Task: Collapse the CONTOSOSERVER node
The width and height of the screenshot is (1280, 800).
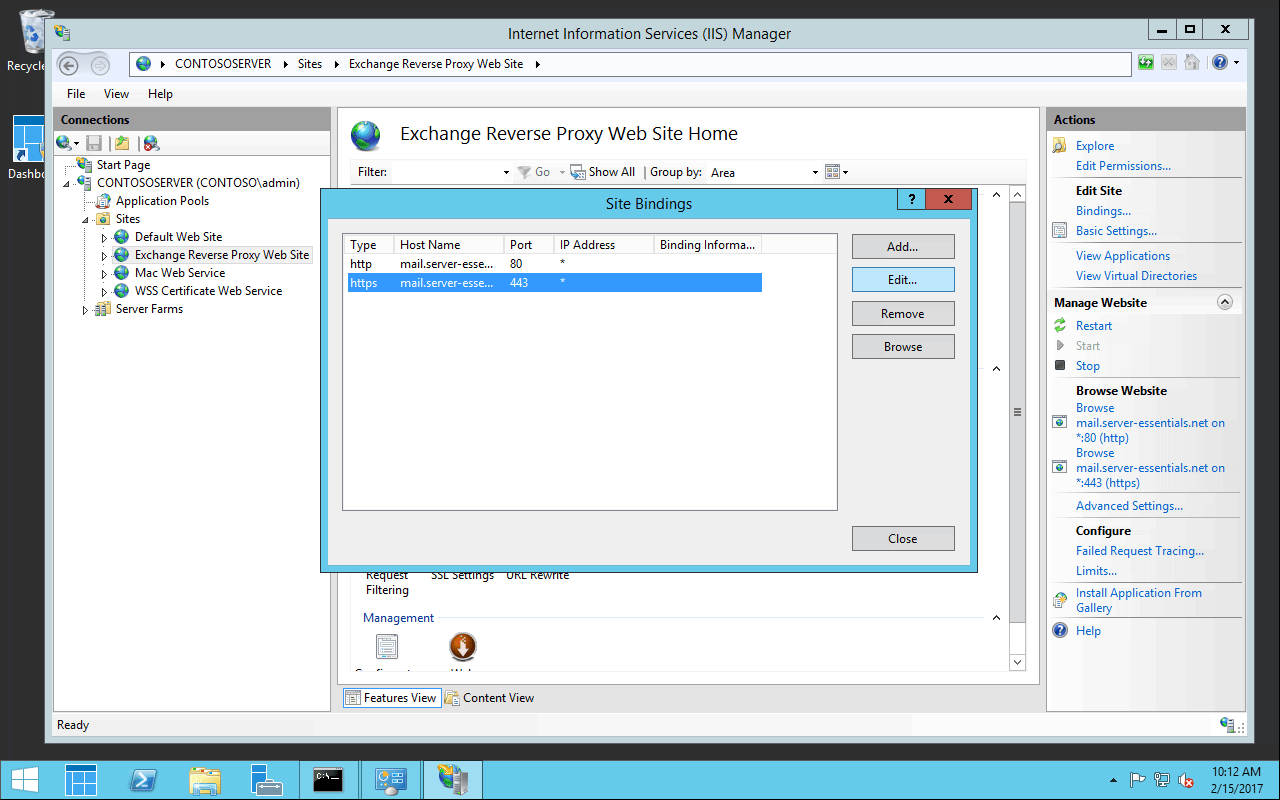Action: pos(67,184)
